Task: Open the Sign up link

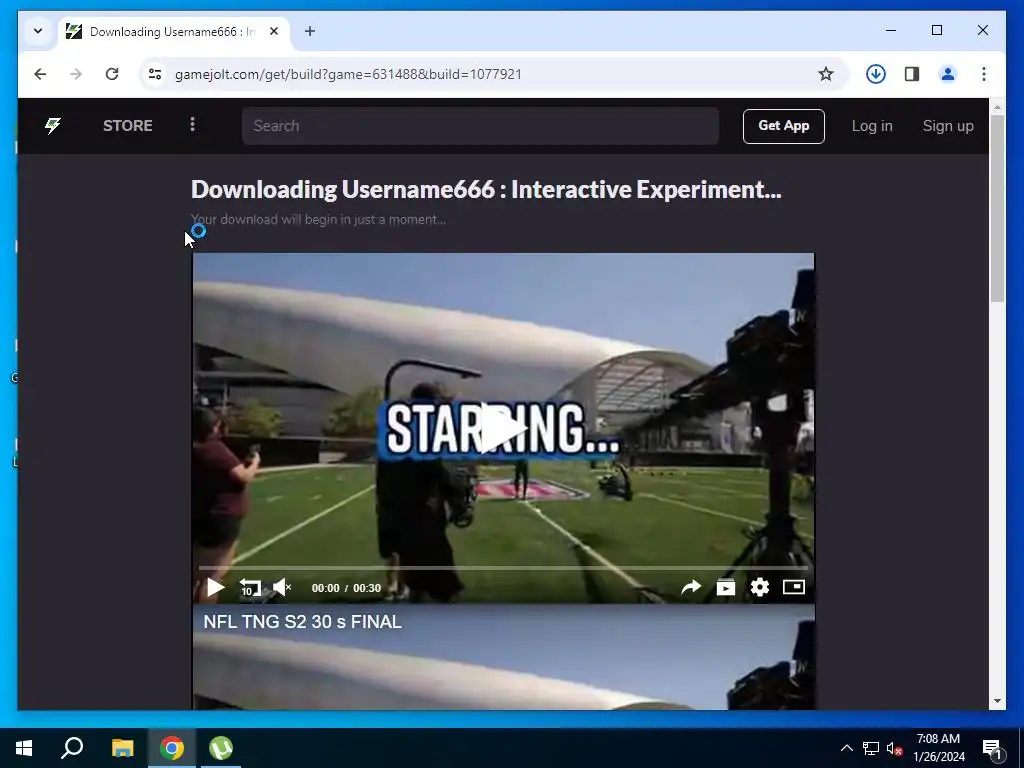Action: [948, 126]
